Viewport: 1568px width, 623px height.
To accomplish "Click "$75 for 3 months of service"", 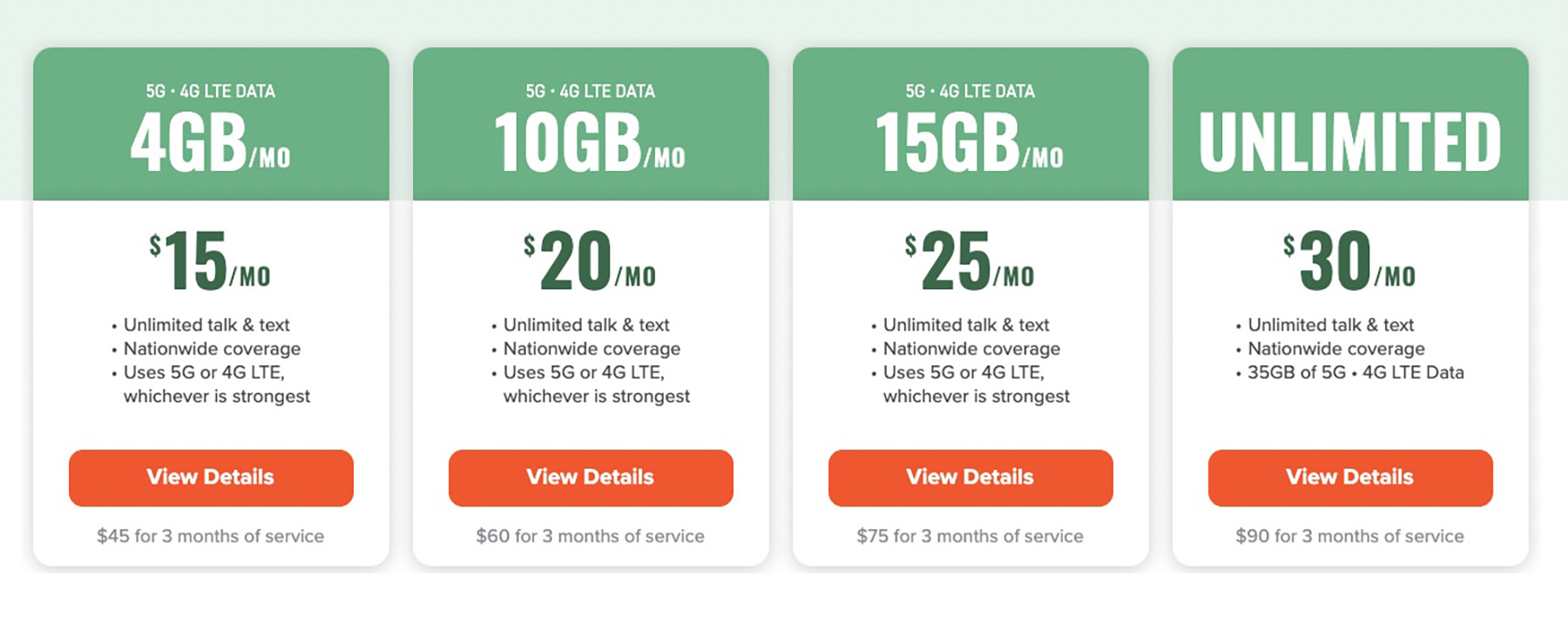I will tap(970, 536).
